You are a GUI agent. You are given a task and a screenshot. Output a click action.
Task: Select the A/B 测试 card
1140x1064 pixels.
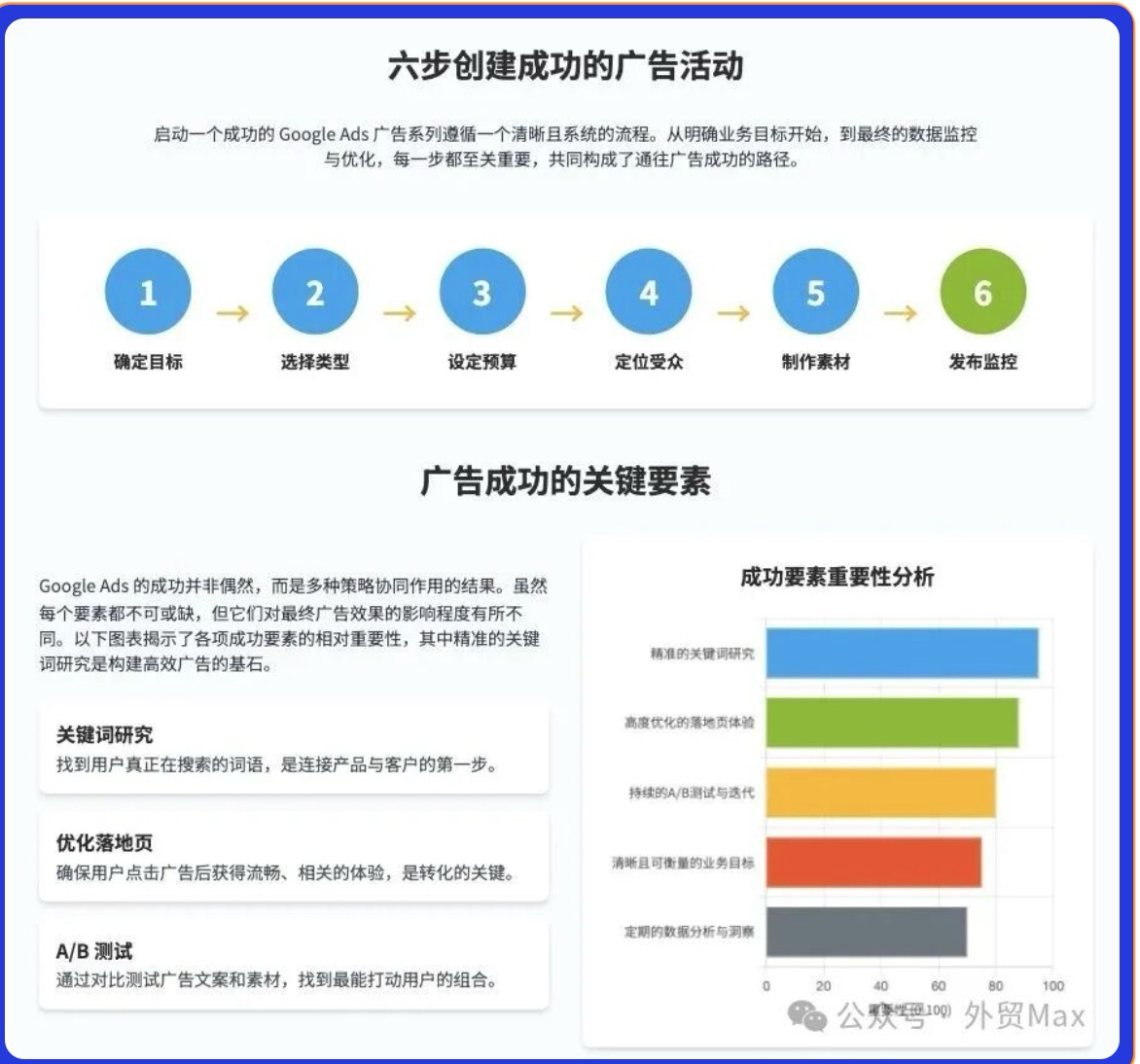[294, 965]
